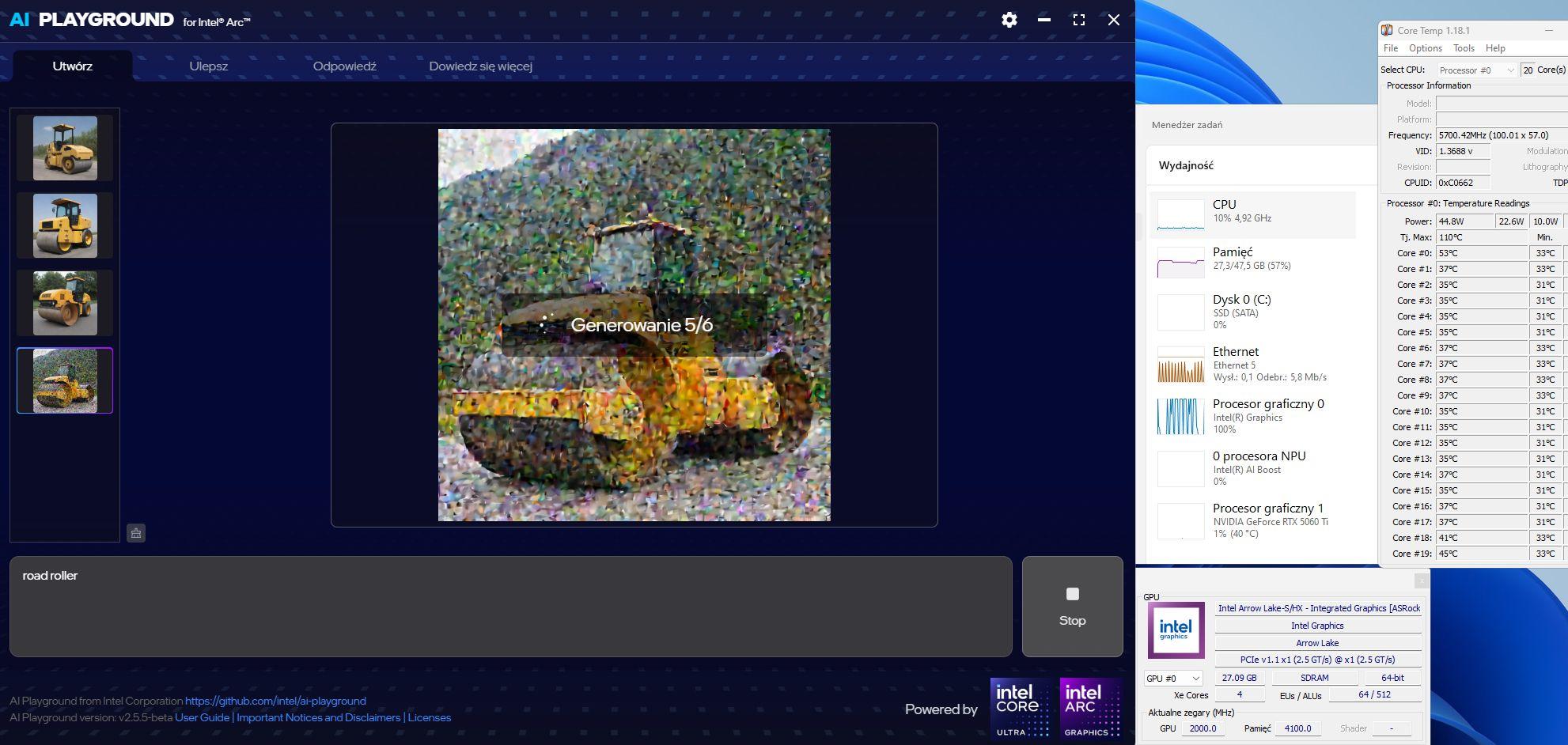Open the Dowiedz się więcej tab

coord(480,66)
